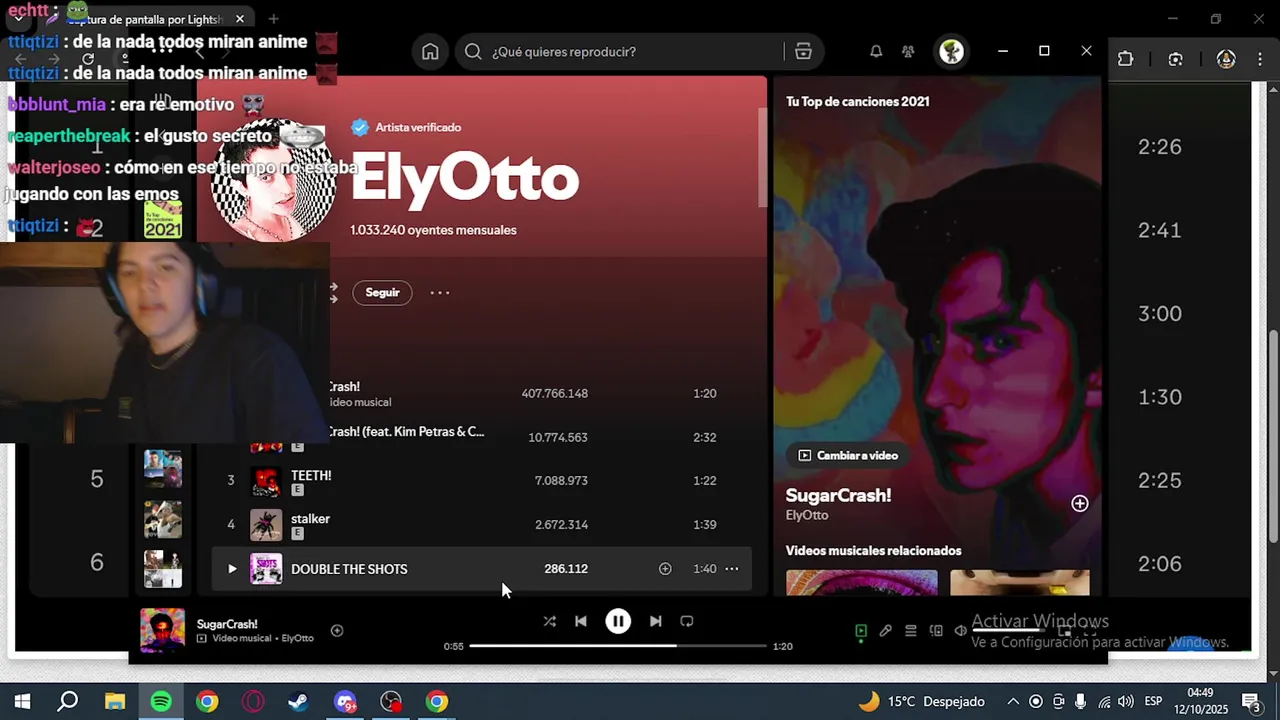The height and width of the screenshot is (720, 1280).
Task: Open the ElyOtto link in the player bar
Action: (x=298, y=638)
